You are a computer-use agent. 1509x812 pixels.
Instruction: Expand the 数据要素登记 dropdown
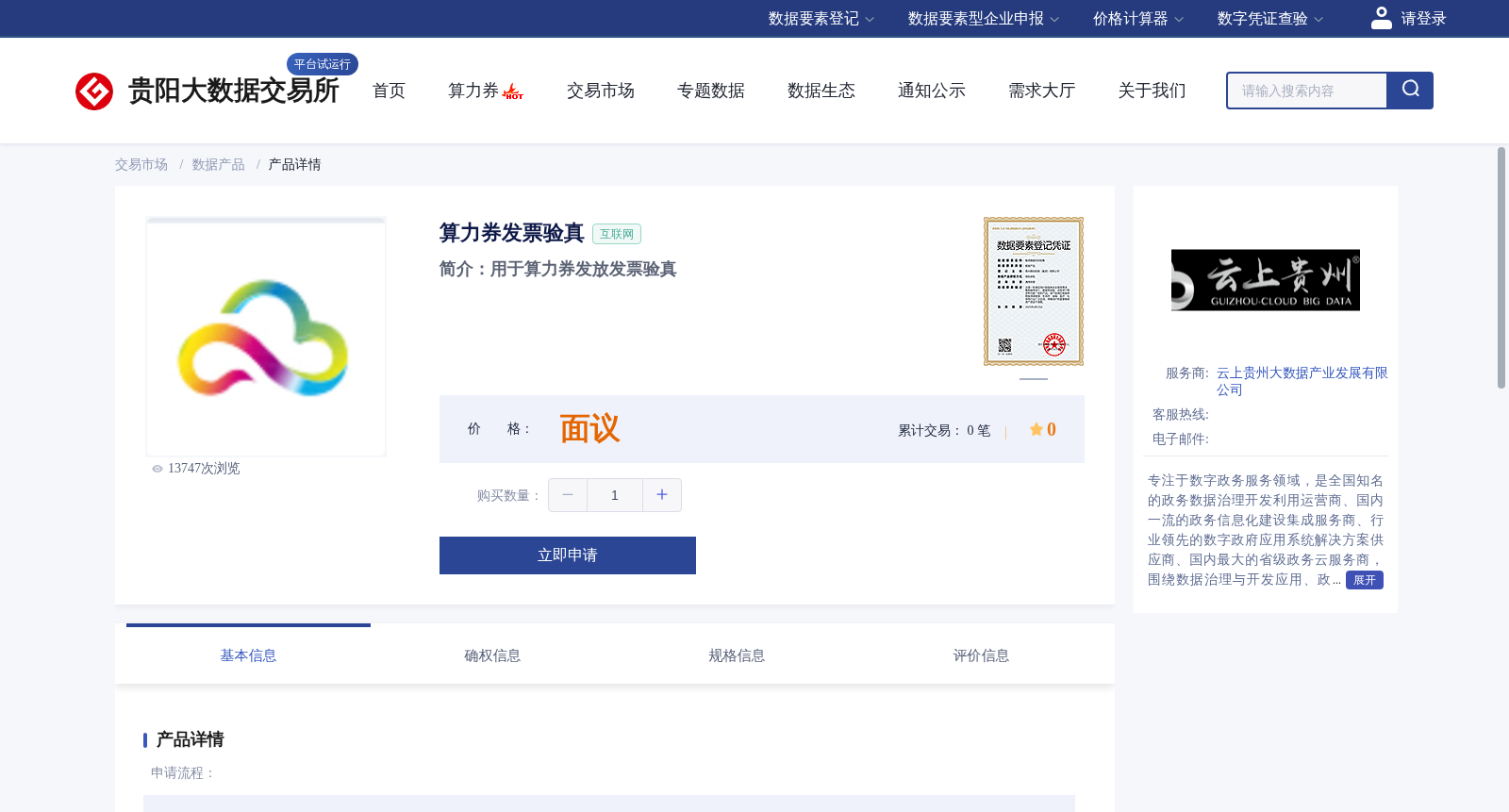(821, 19)
